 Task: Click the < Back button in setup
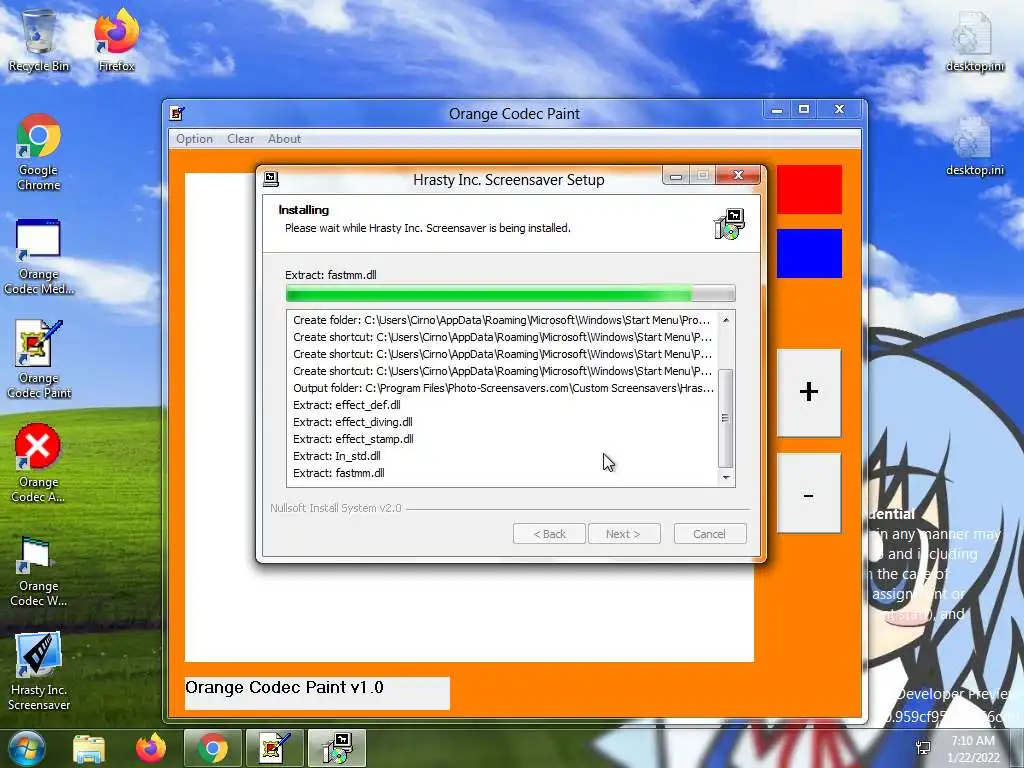[549, 534]
